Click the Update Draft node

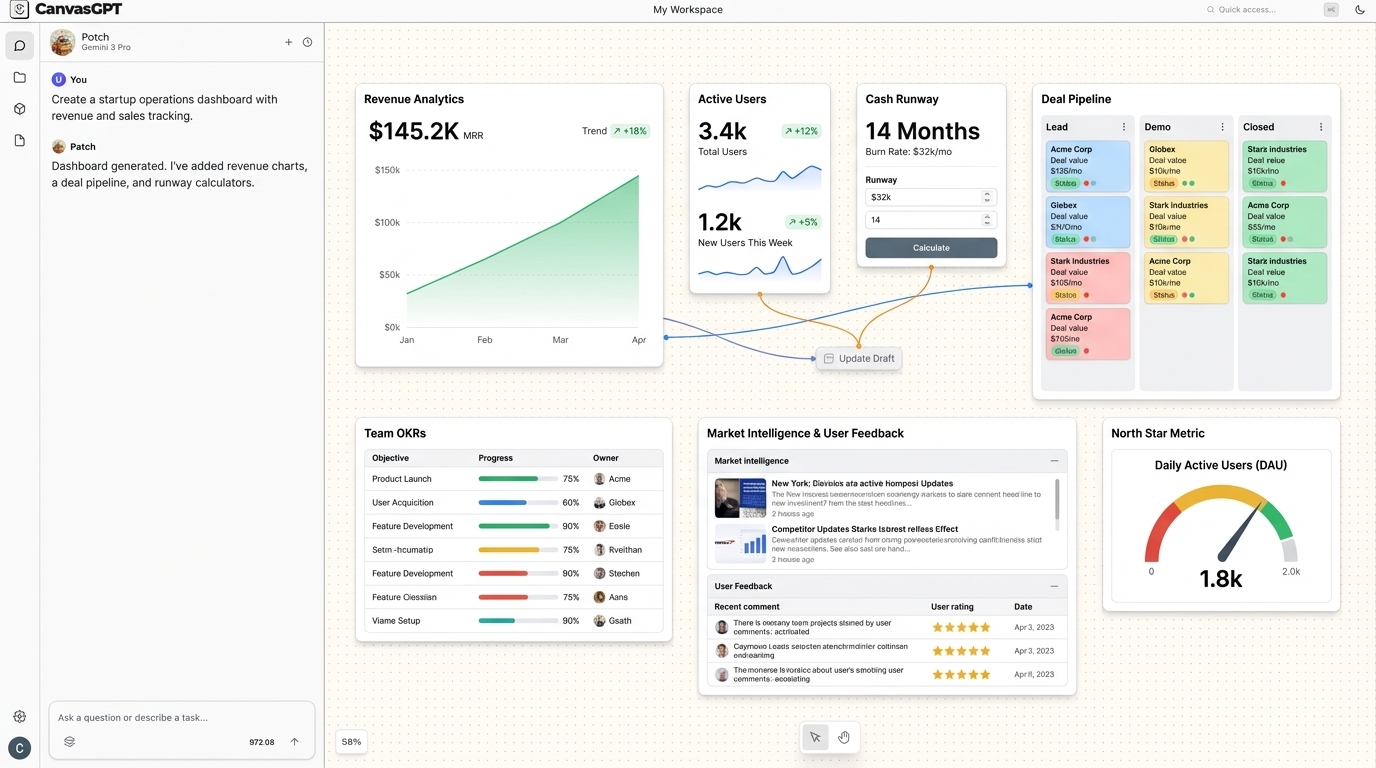[858, 358]
